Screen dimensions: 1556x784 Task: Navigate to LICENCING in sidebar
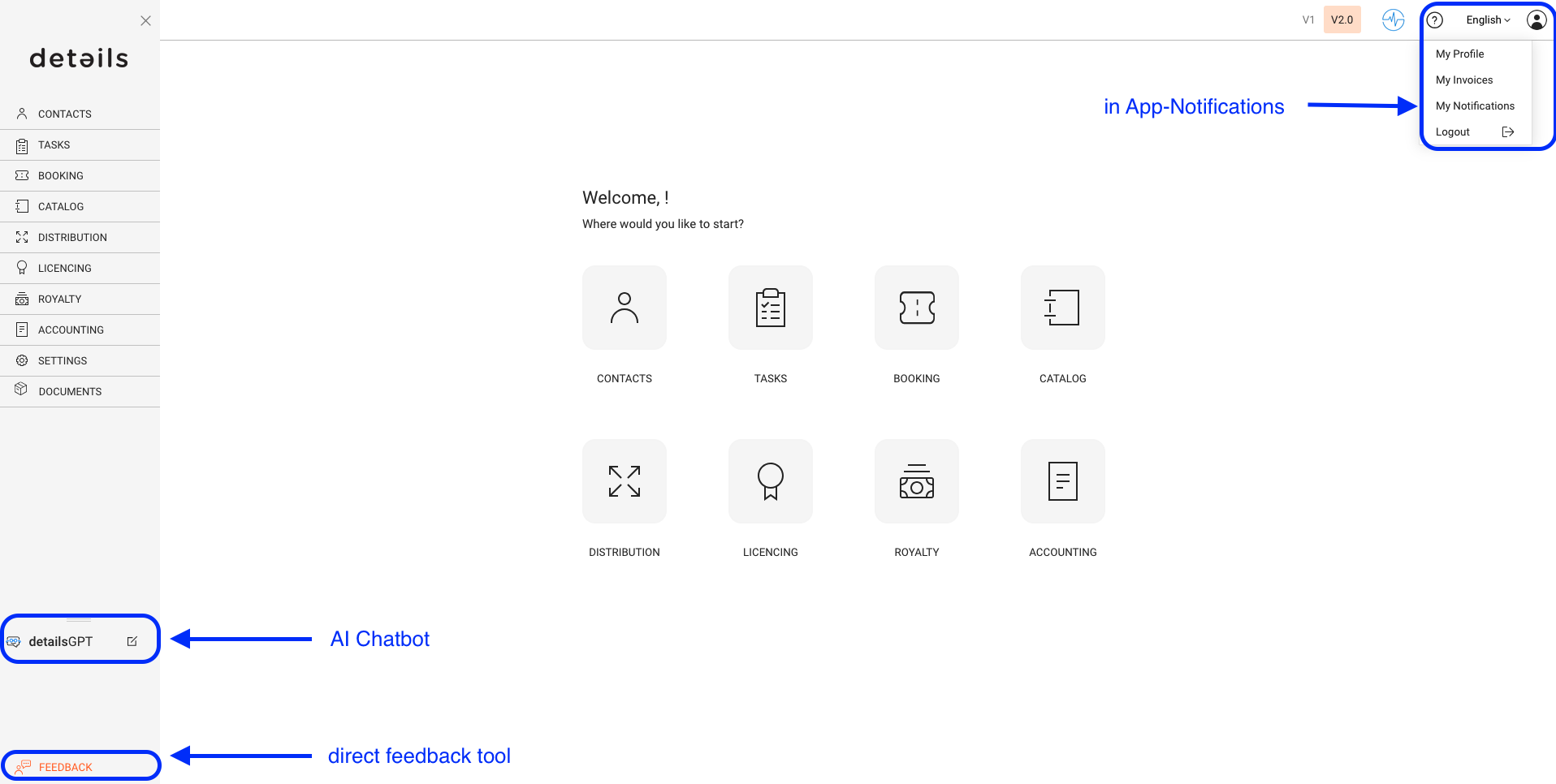(80, 269)
